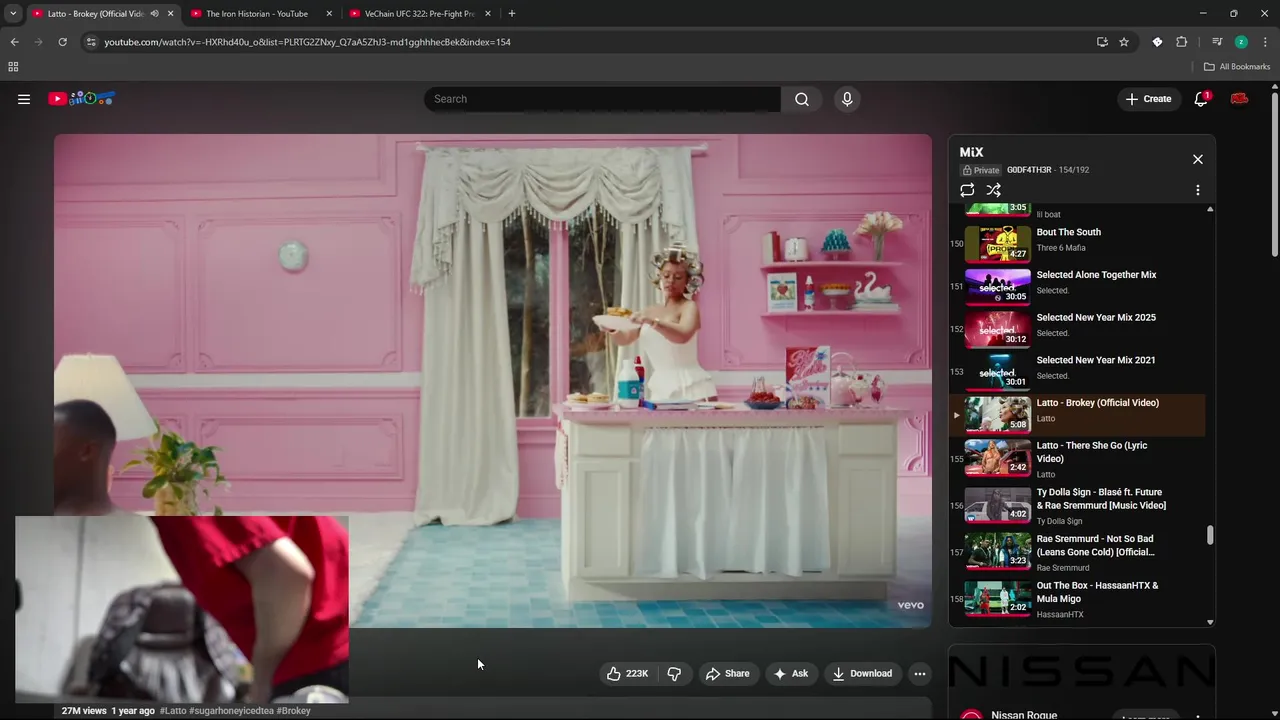1280x720 pixels.
Task: Like the video with thumbs up
Action: 627,674
